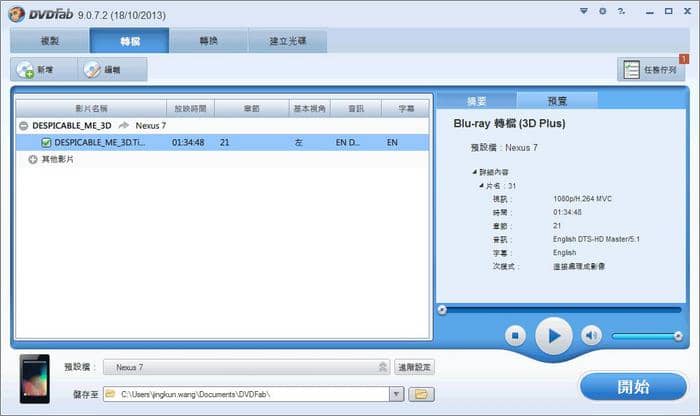Click the red task queue count badge

(683, 58)
